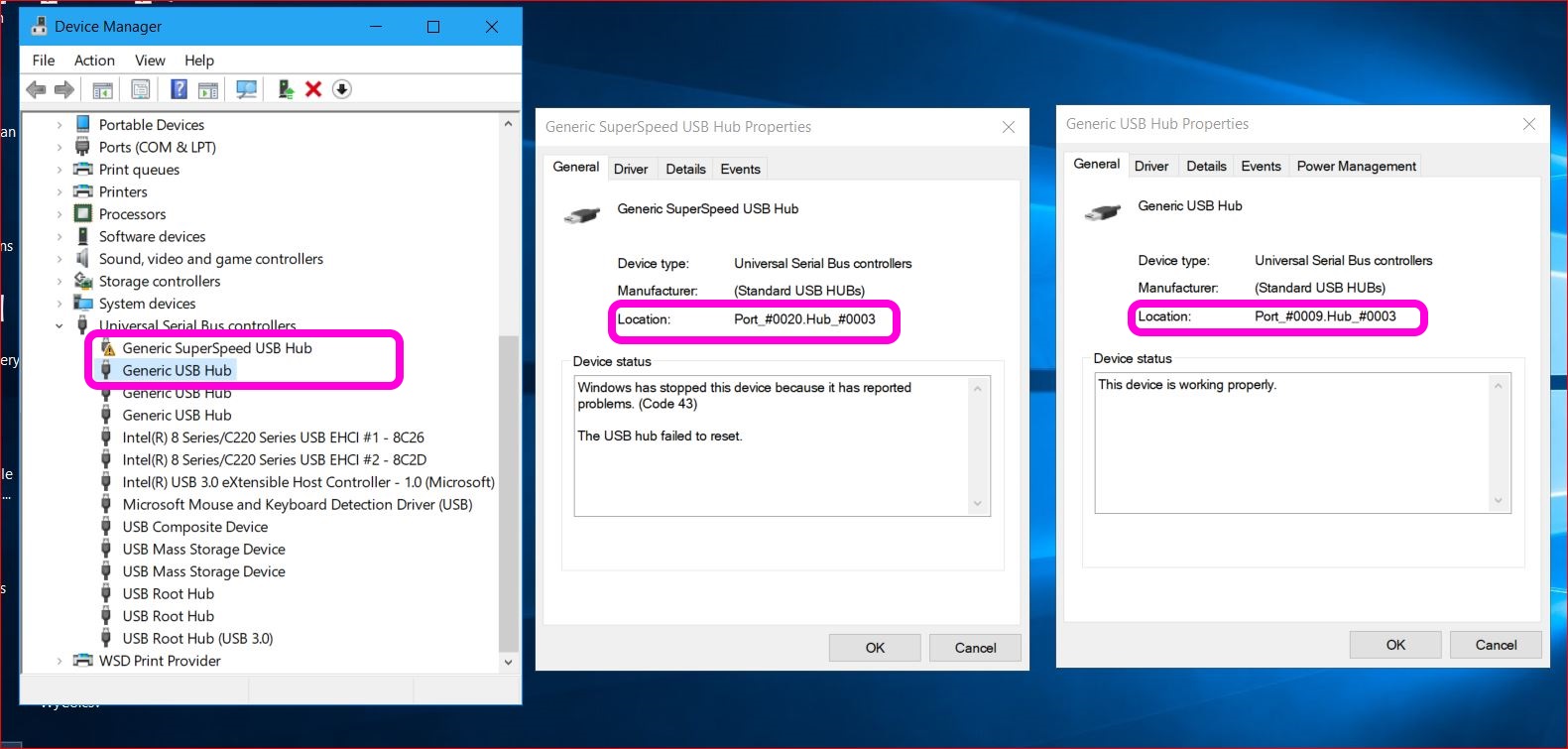
Task: Click the Device Manager title bar app icon
Action: 39,26
